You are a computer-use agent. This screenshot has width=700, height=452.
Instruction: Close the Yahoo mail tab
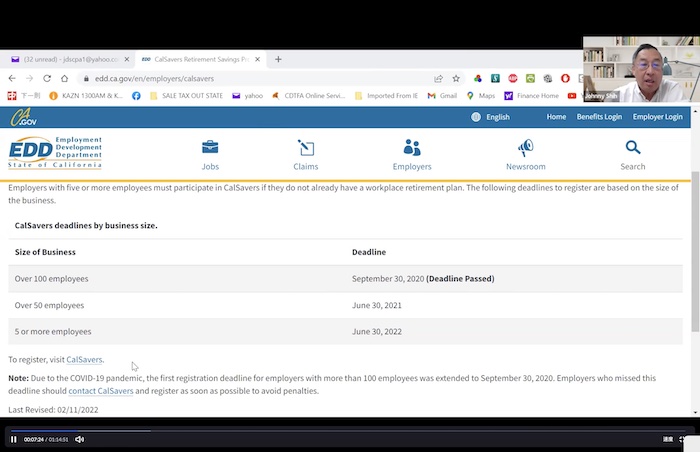point(127,59)
